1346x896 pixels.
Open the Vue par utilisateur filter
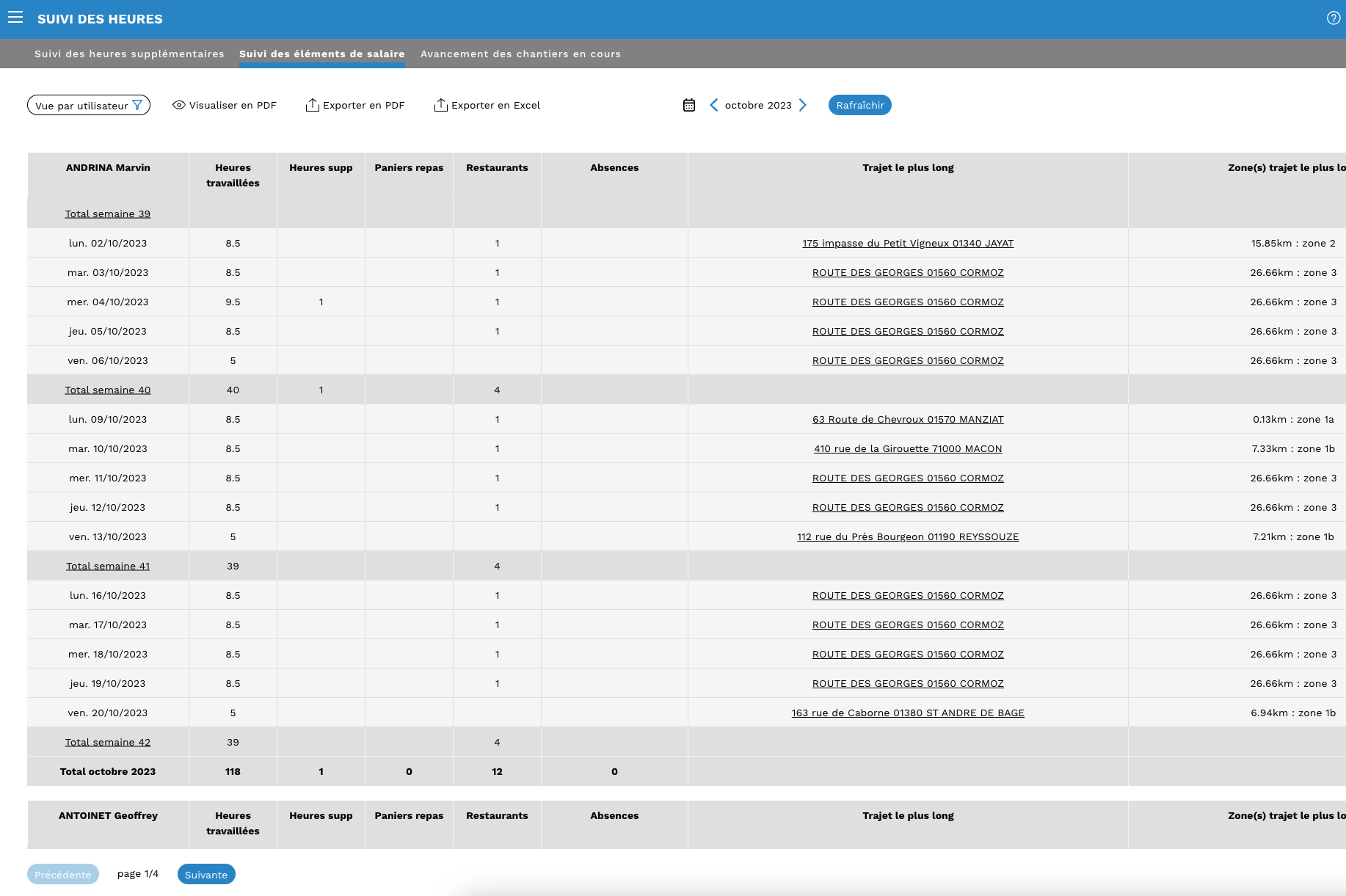click(x=89, y=105)
